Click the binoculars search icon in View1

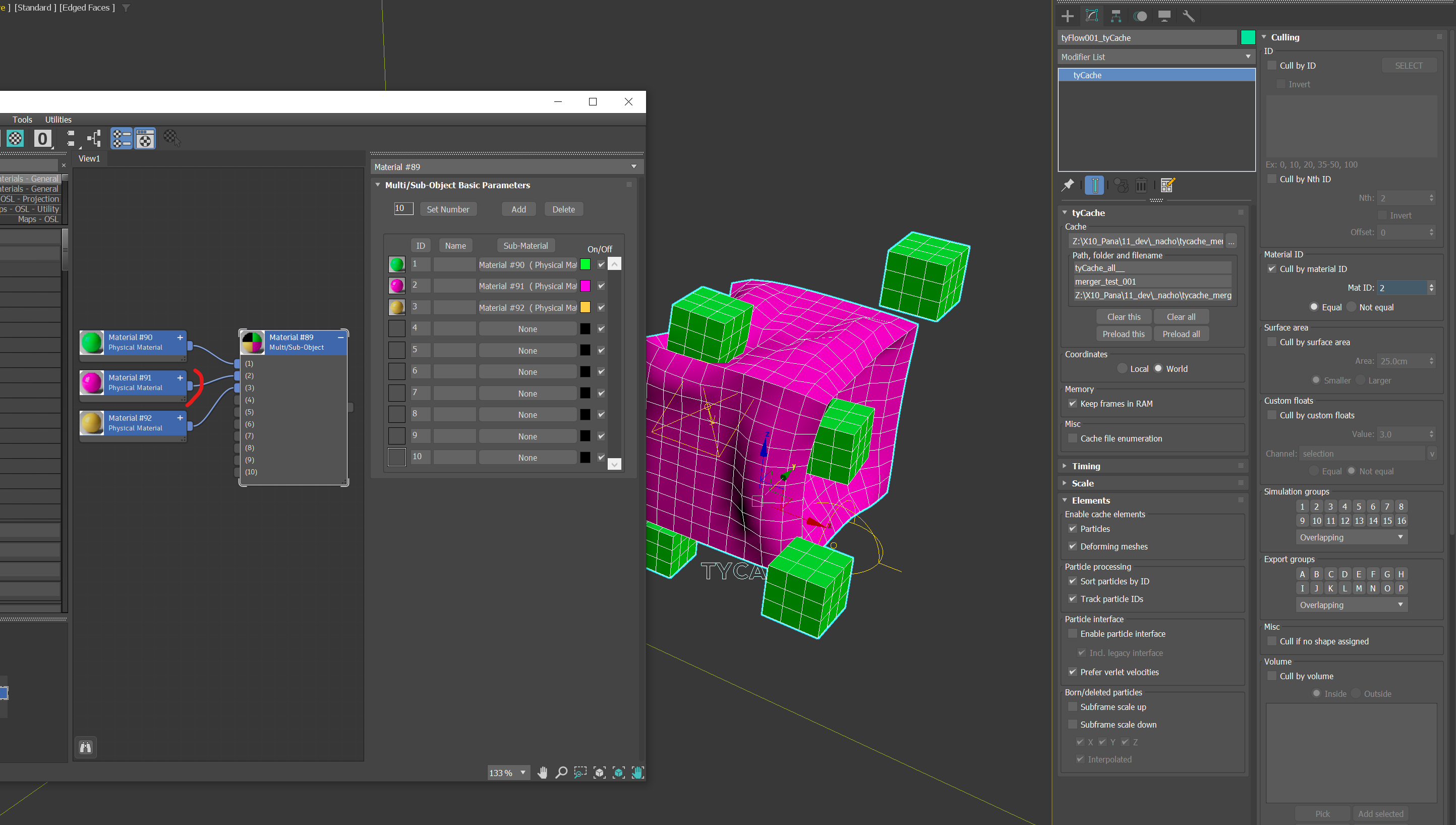(86, 747)
